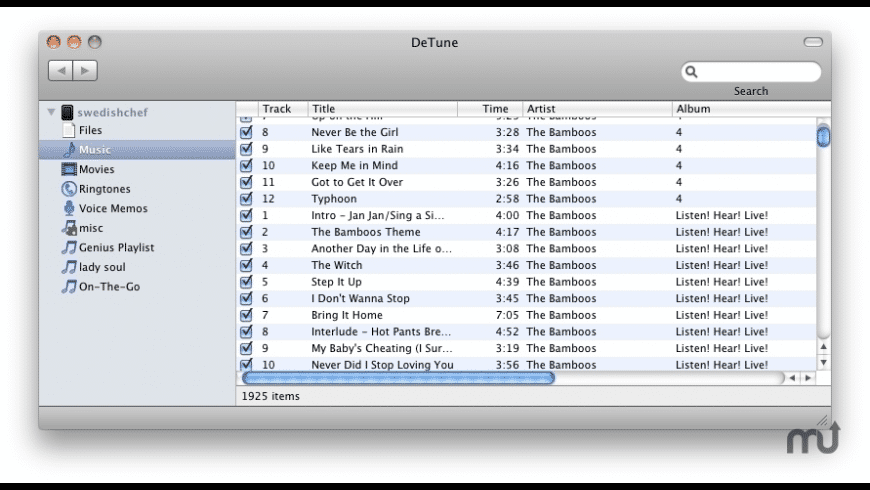
Task: Click the horizontal scrollbar thumb
Action: pyautogui.click(x=398, y=378)
